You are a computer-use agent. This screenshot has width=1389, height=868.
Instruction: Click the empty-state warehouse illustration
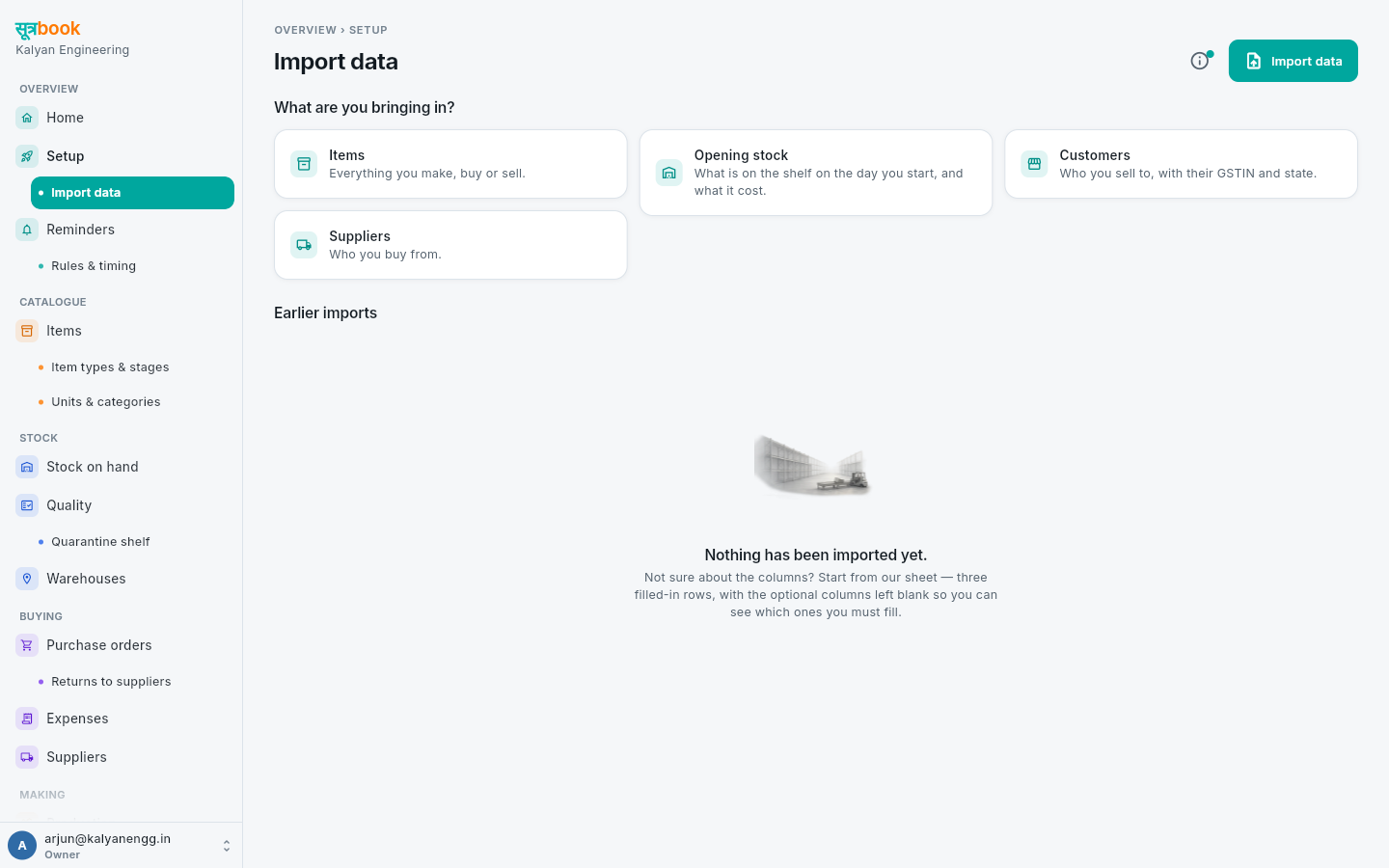[813, 465]
